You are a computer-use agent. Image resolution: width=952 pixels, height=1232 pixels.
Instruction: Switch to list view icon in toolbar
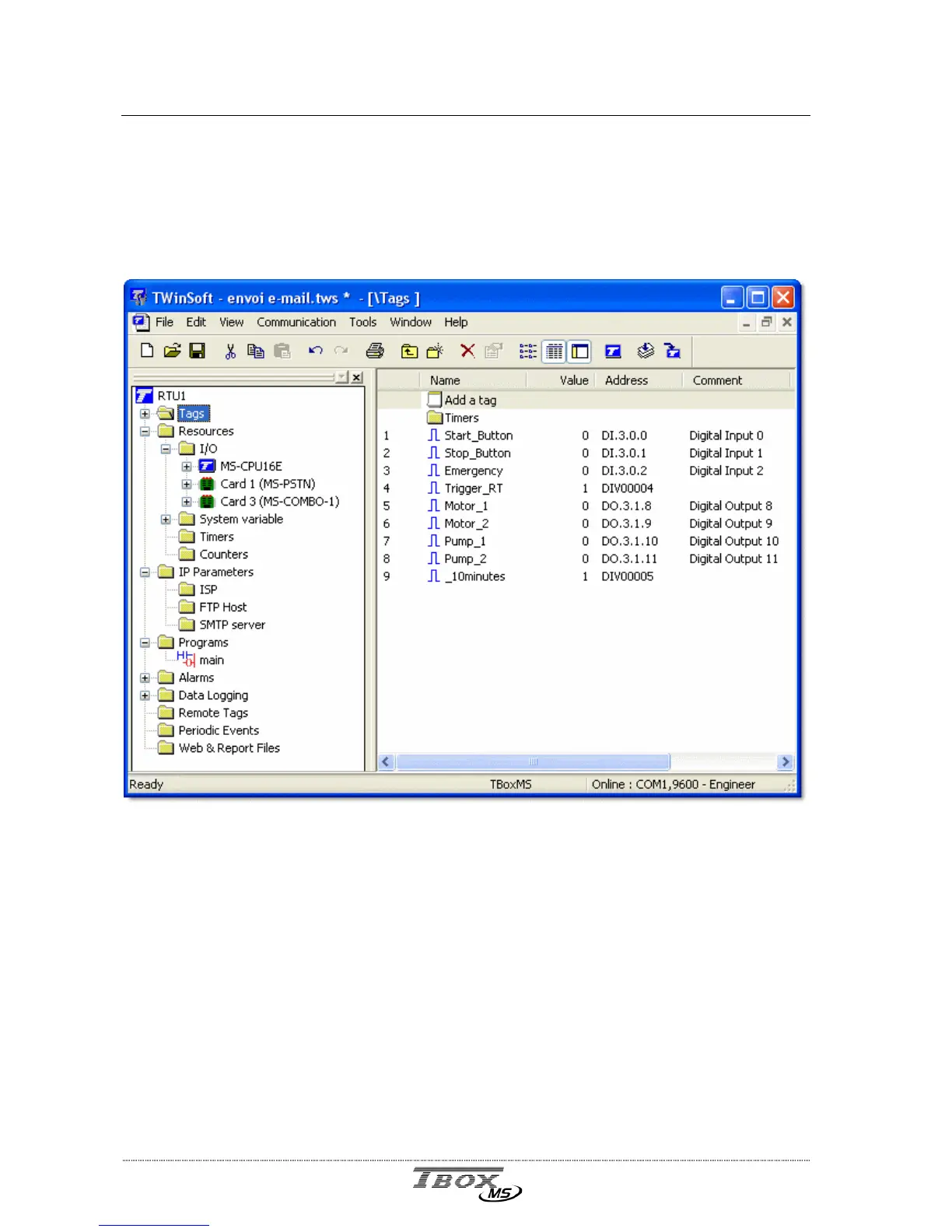tap(528, 351)
